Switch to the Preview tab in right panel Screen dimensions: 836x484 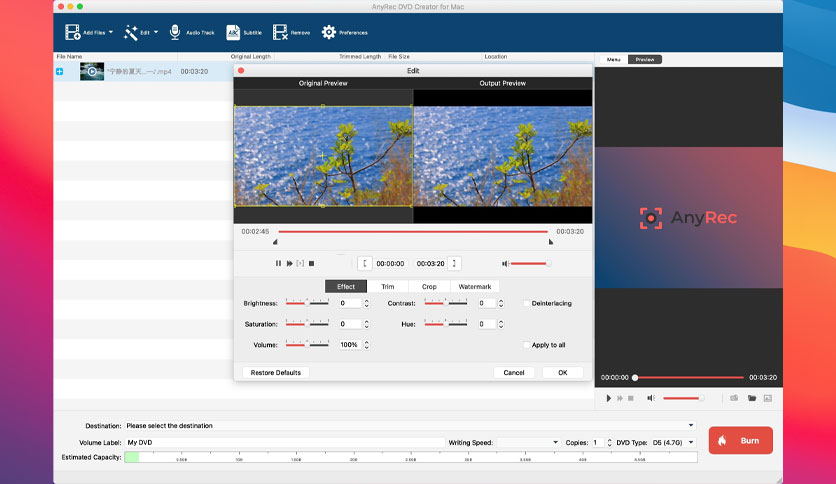(x=645, y=60)
